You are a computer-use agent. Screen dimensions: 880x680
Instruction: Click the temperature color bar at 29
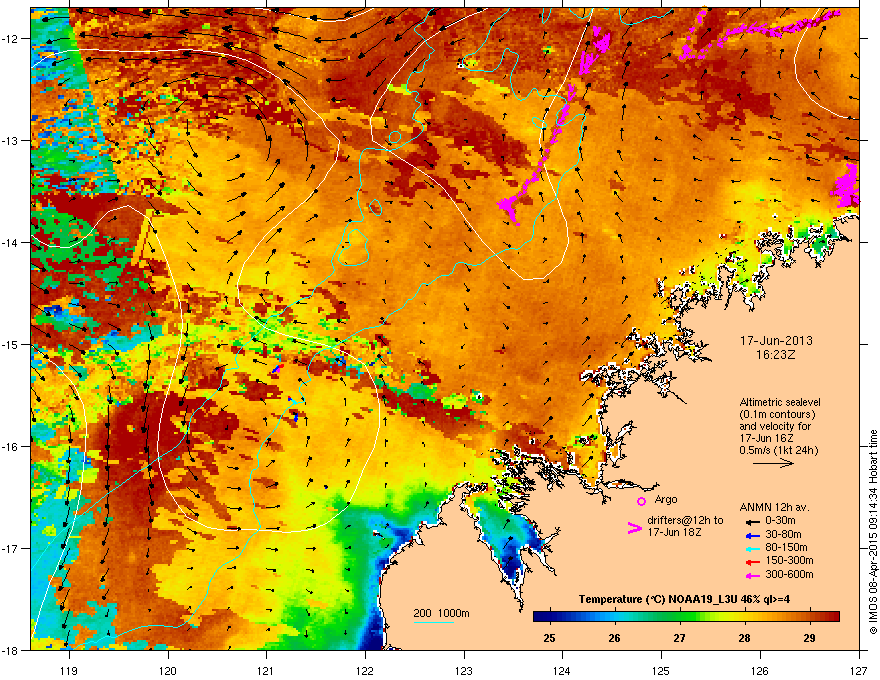[809, 616]
